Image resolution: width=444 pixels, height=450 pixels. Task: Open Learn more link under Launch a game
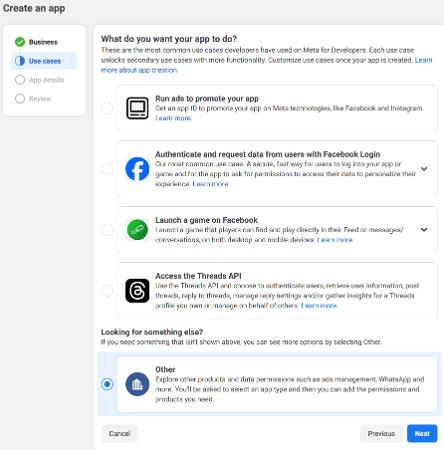click(335, 240)
